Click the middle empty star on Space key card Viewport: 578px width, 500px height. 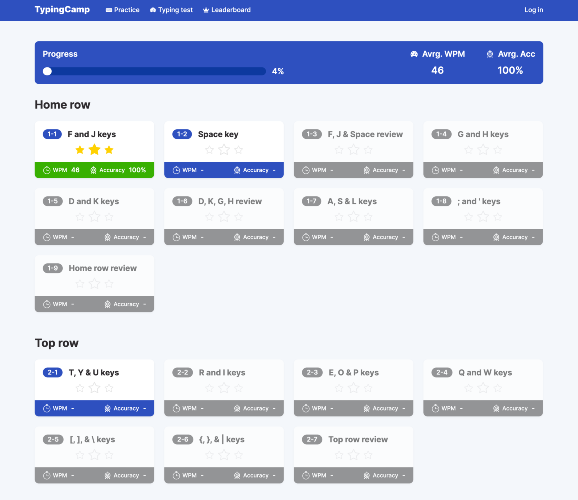pos(224,149)
